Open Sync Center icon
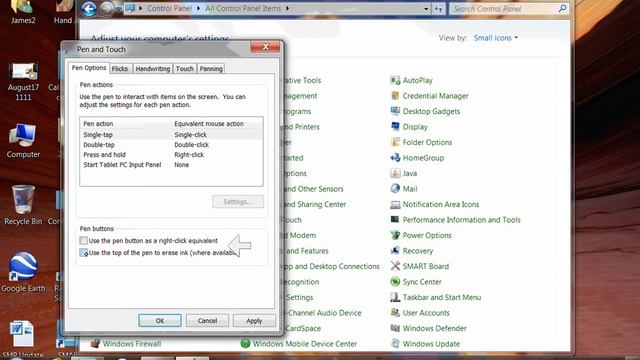The image size is (640, 360). click(395, 282)
